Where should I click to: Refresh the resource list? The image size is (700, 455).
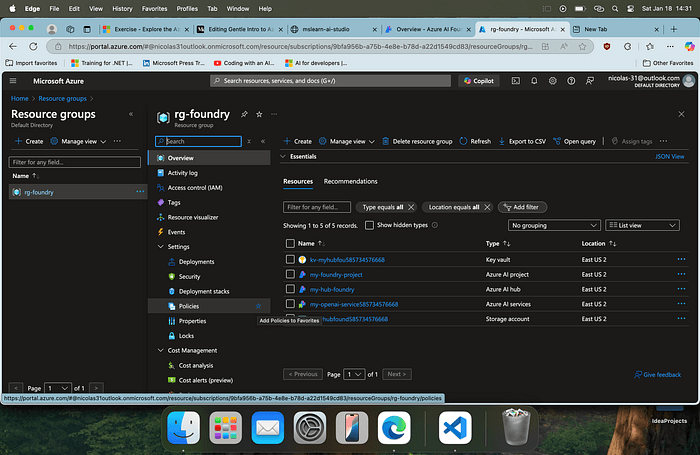475,141
